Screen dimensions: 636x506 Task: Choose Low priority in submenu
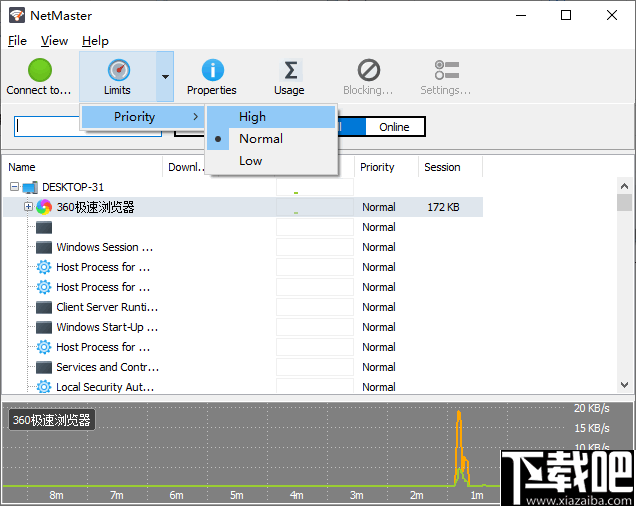tap(271, 161)
